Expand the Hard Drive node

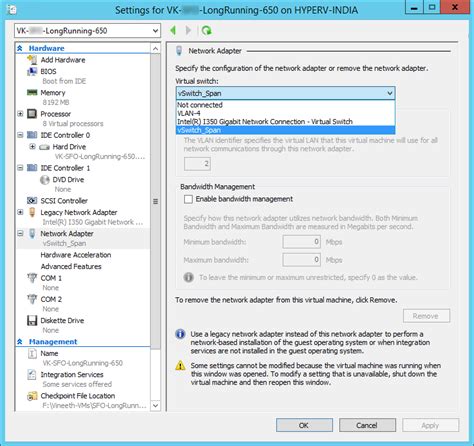(x=32, y=147)
